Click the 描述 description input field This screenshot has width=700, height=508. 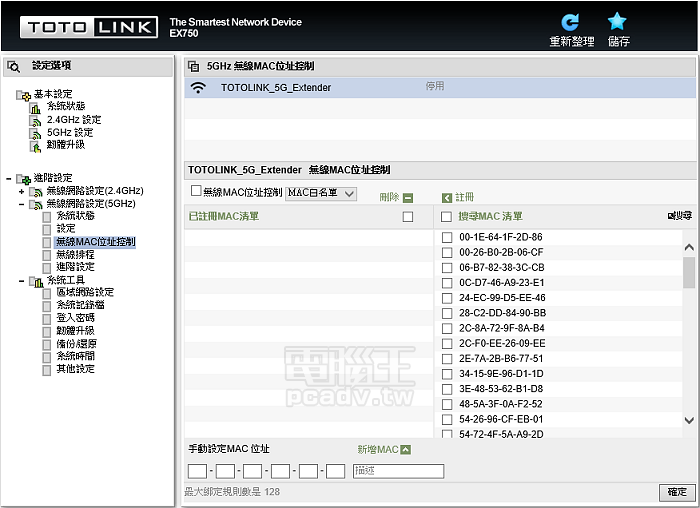pyautogui.click(x=398, y=471)
